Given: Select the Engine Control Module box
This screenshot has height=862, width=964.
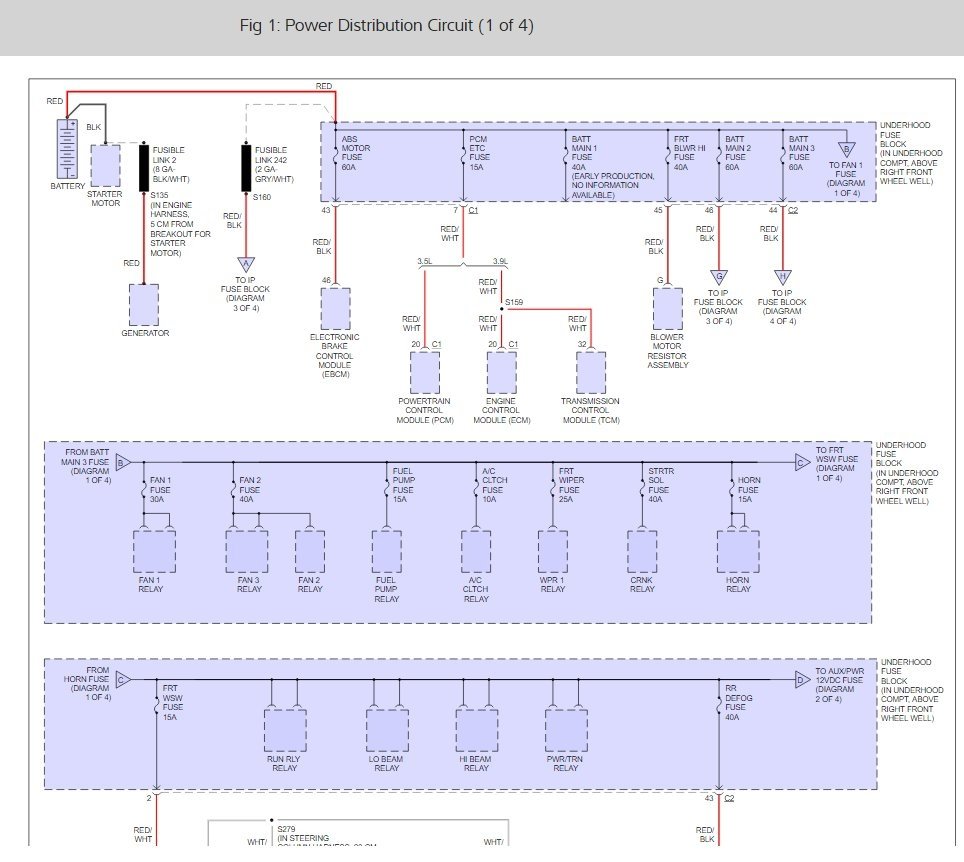Looking at the screenshot, I should click(x=502, y=373).
